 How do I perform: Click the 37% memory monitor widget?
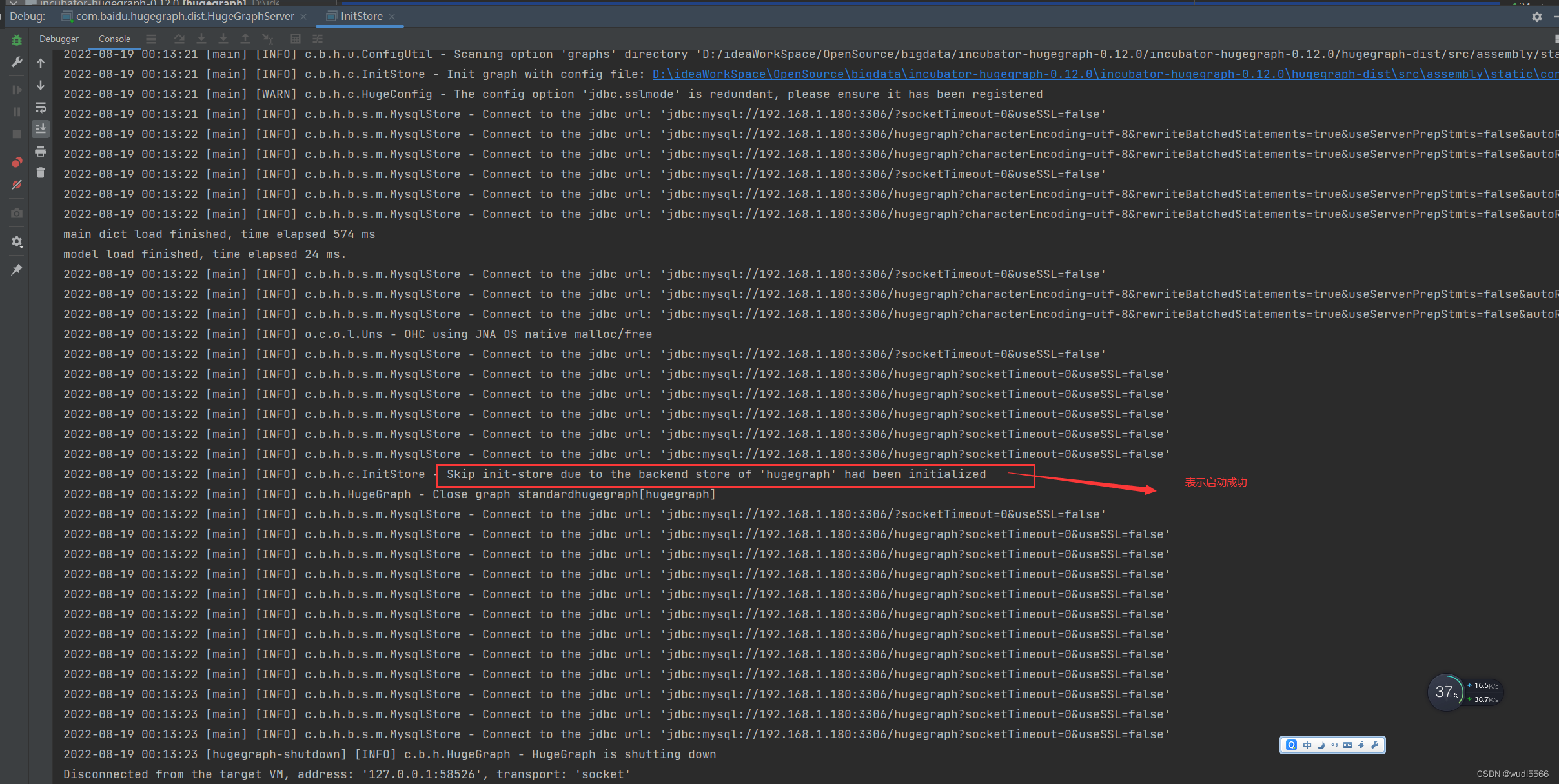(x=1446, y=692)
